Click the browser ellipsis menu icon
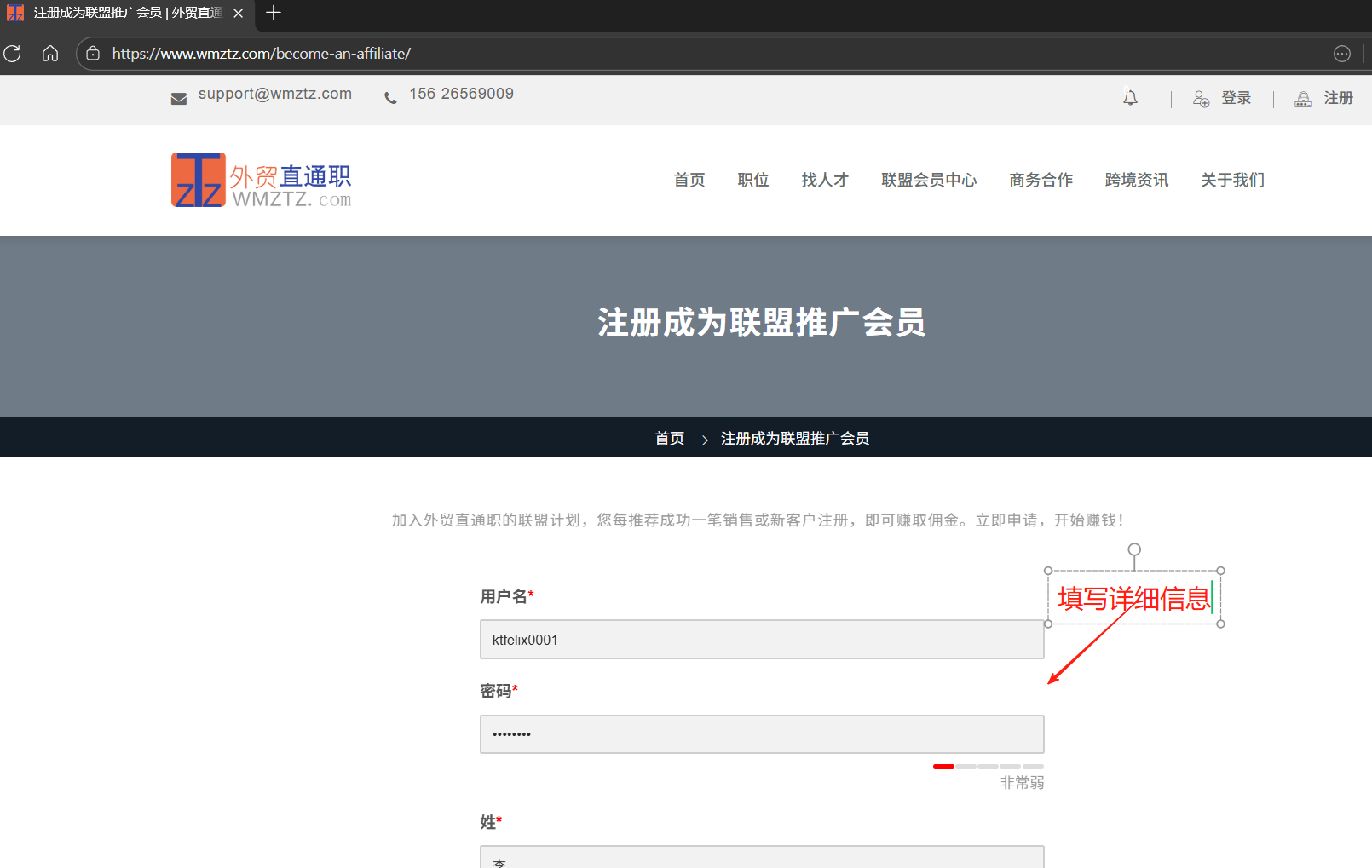1372x868 pixels. pos(1342,53)
